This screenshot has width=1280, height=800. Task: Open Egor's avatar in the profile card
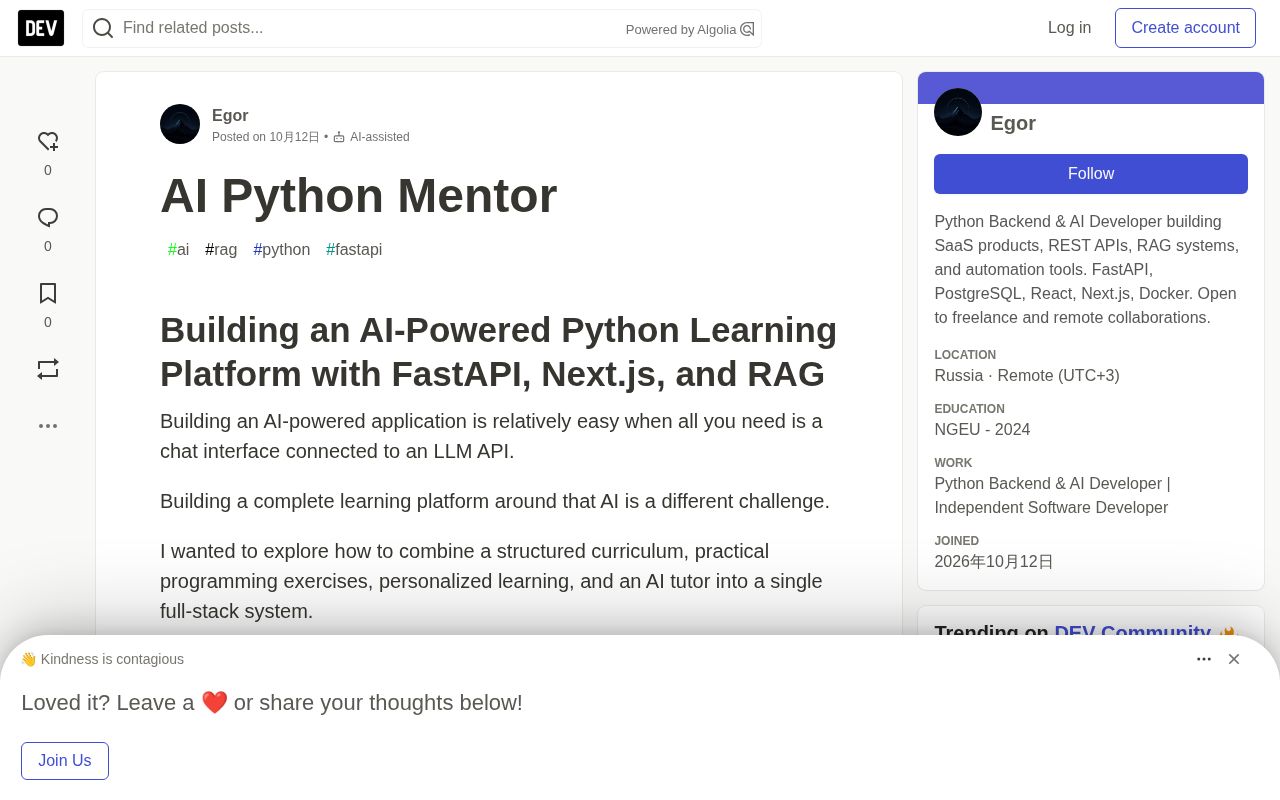958,112
